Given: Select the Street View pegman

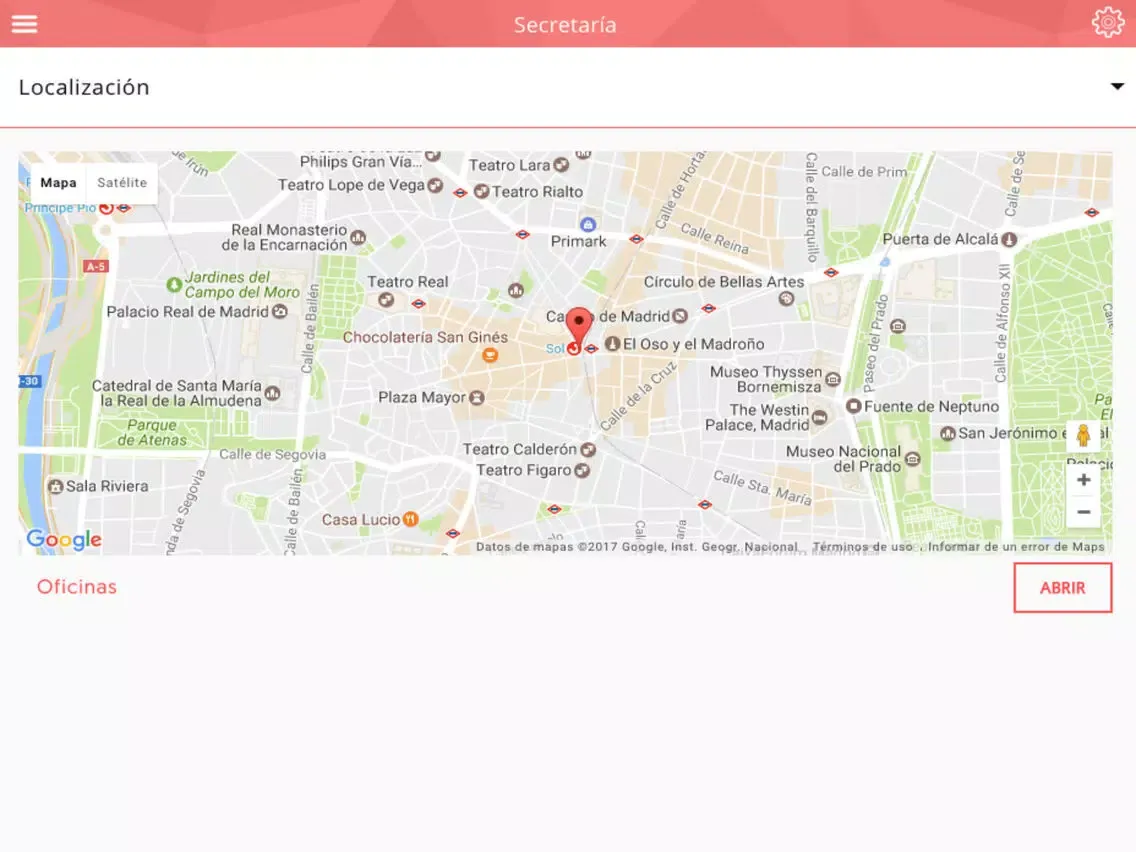Looking at the screenshot, I should tap(1083, 435).
